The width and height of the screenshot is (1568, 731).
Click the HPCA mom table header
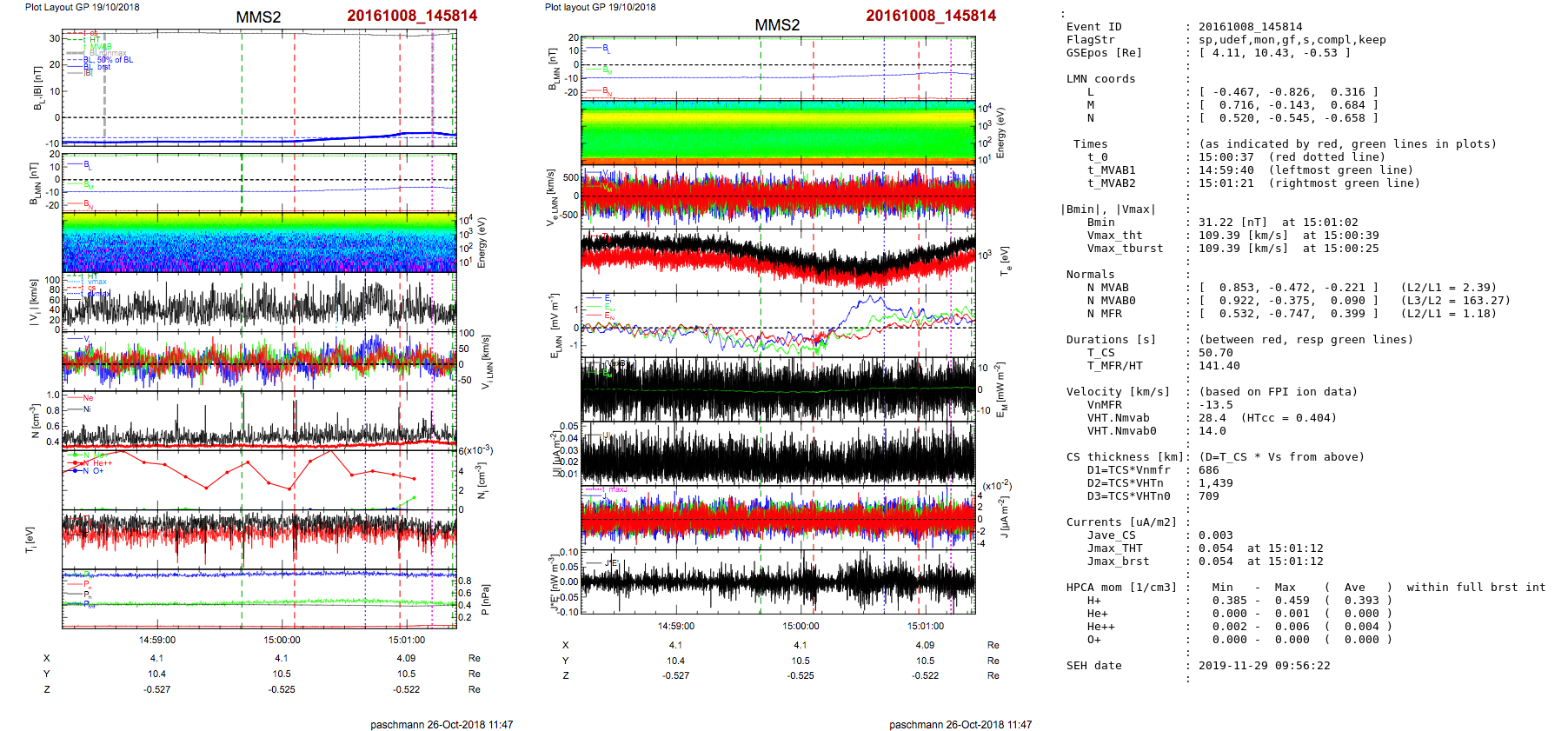[1121, 588]
